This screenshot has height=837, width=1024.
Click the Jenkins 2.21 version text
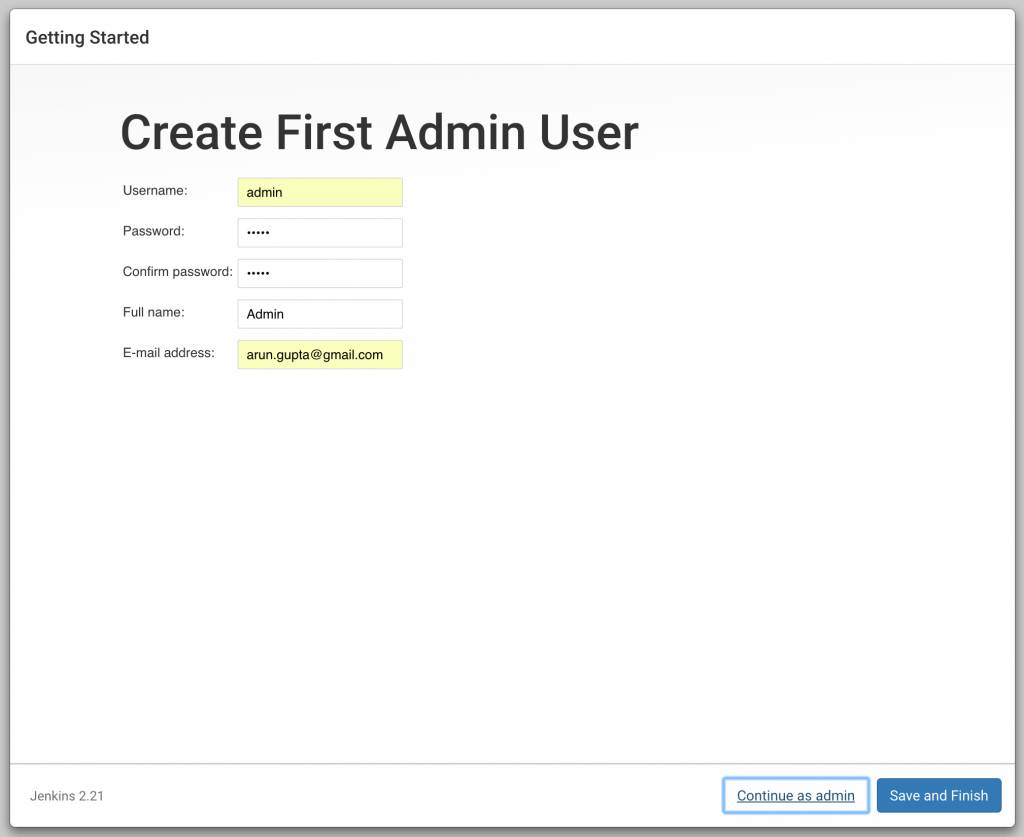[x=67, y=796]
